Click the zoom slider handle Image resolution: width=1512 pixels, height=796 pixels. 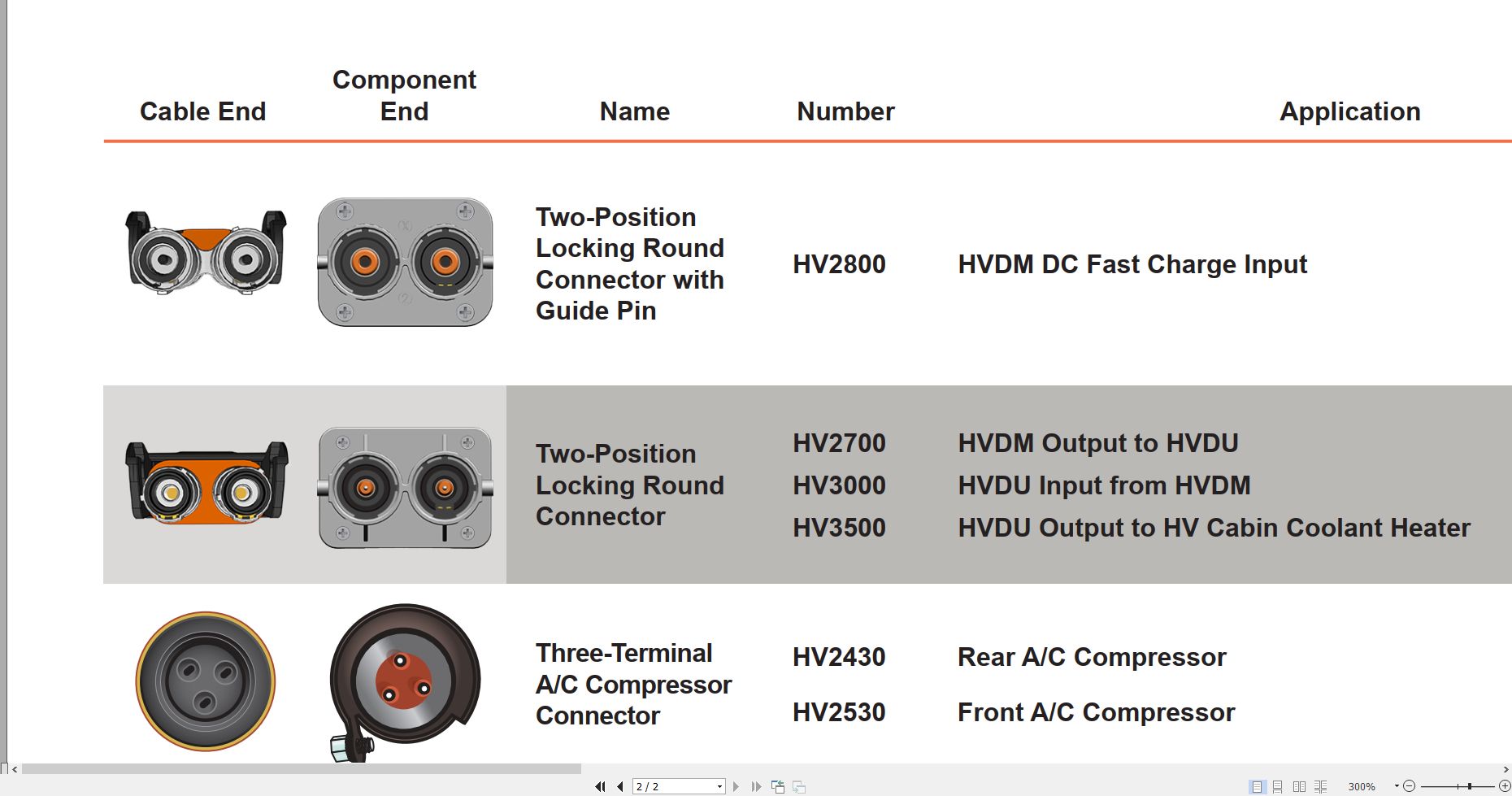click(1470, 786)
